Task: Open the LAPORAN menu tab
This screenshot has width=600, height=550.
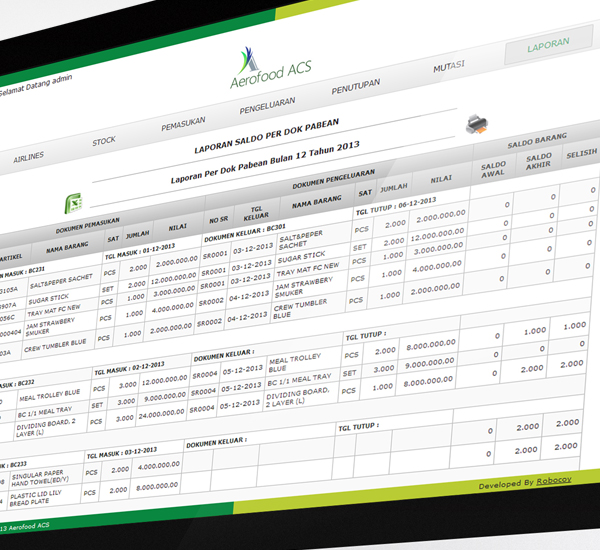Action: (549, 45)
